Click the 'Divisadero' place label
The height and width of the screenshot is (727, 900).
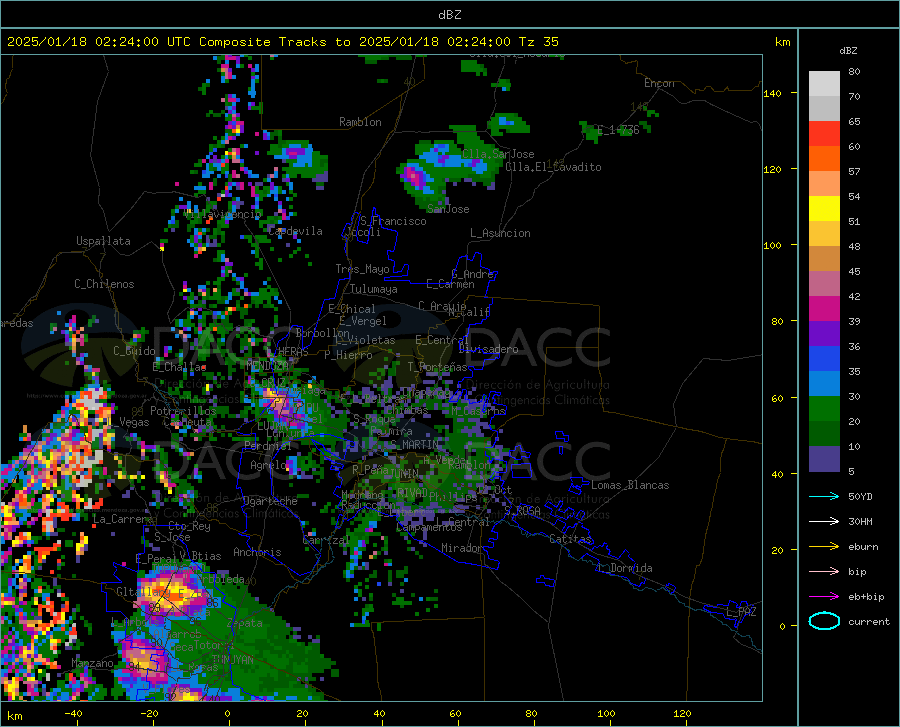(488, 349)
